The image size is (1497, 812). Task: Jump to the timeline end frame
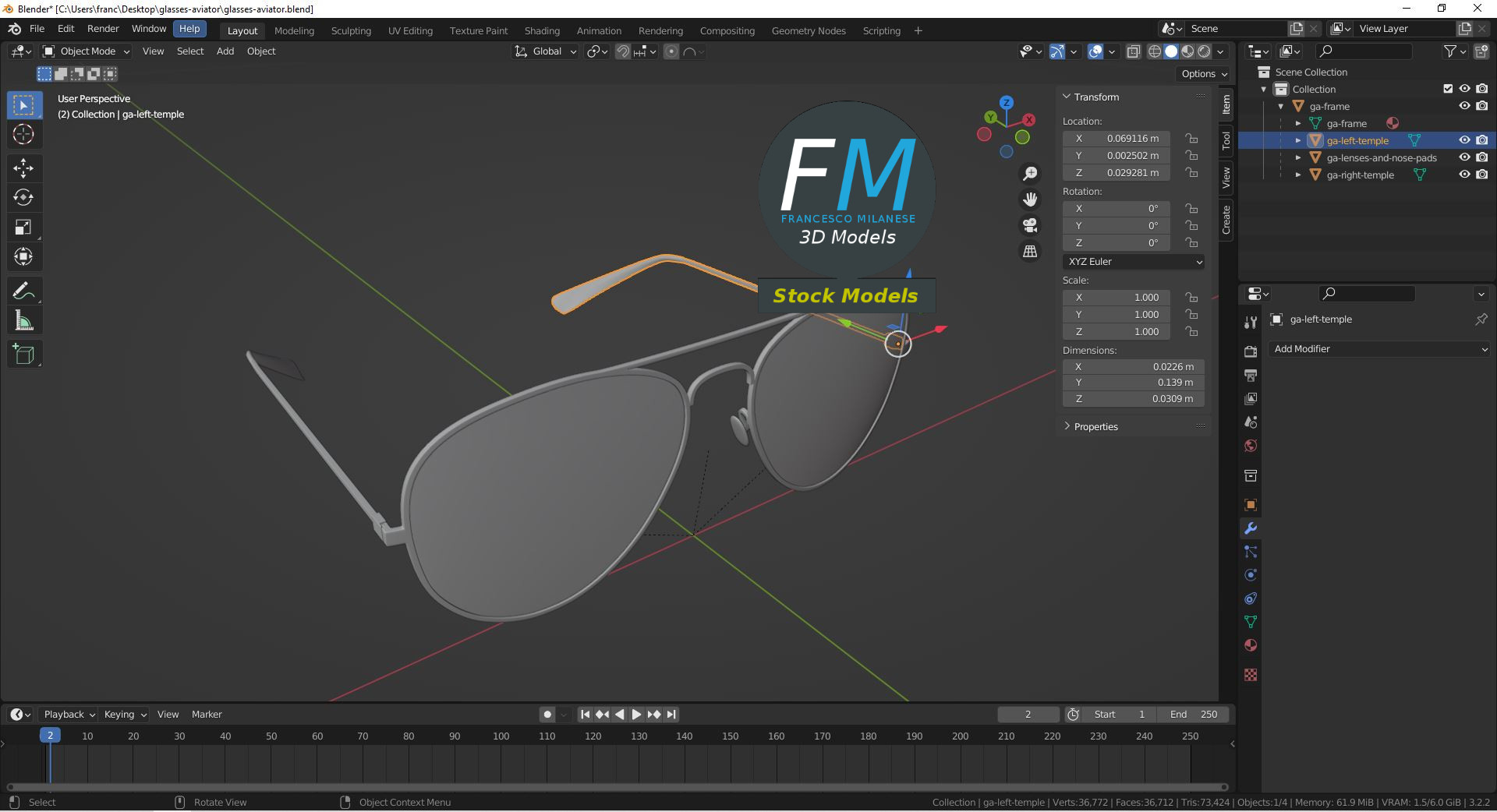[x=671, y=715]
